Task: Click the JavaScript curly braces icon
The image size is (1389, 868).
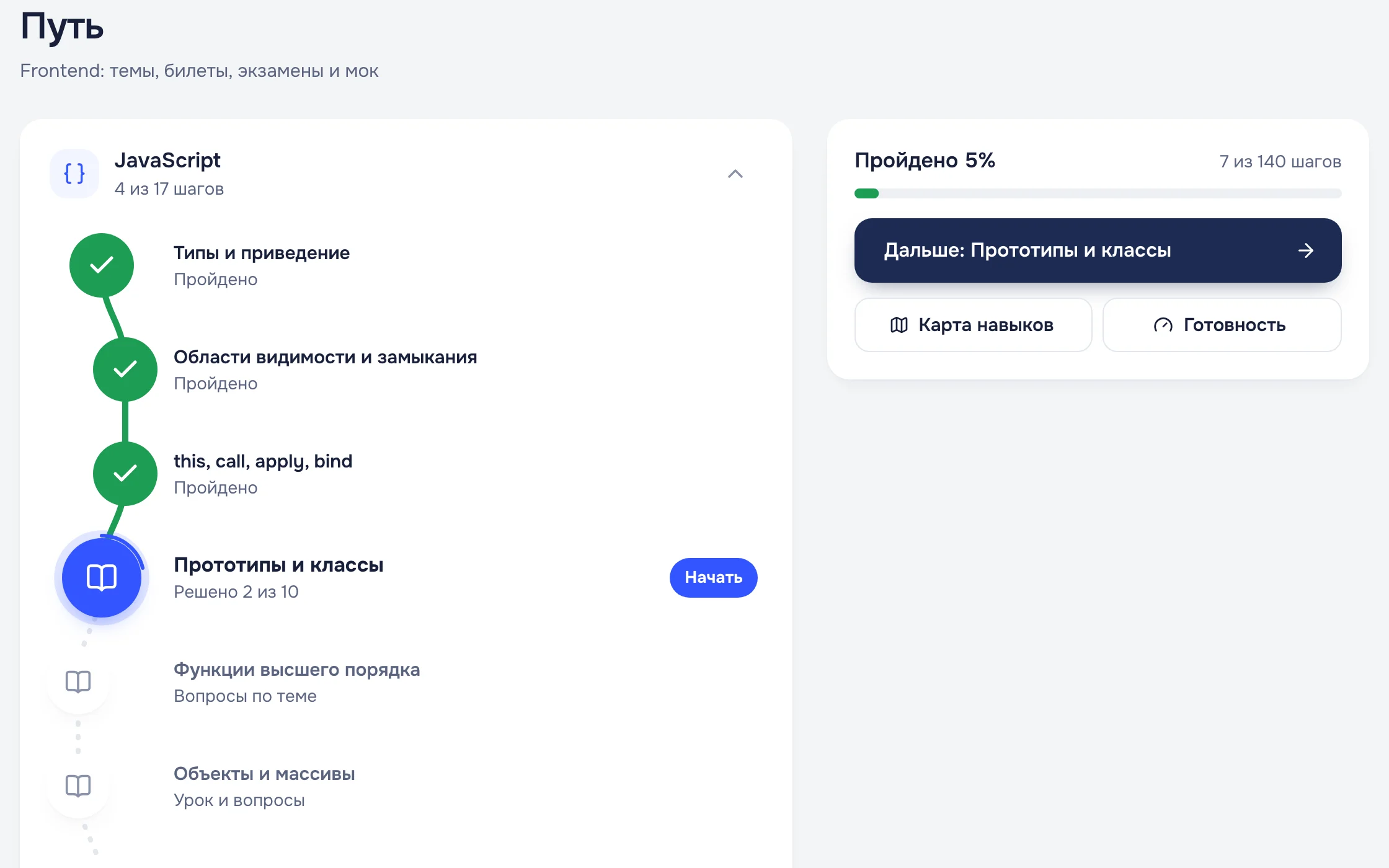Action: coord(74,174)
